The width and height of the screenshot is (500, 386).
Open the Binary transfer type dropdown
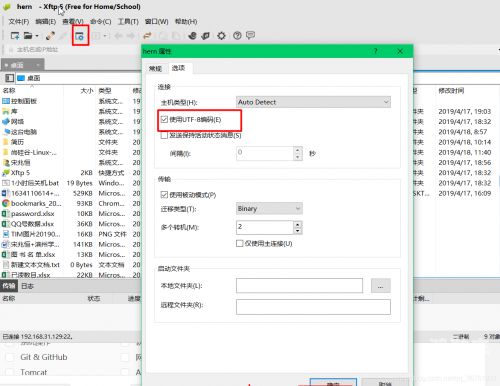click(x=269, y=209)
